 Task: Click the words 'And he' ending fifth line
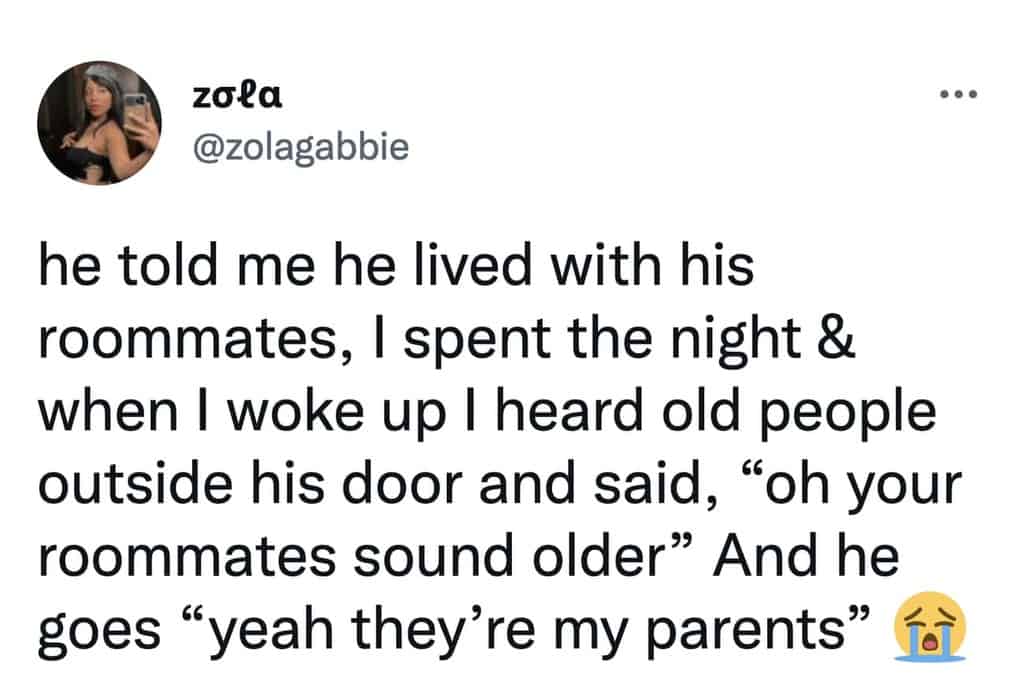pyautogui.click(x=805, y=557)
